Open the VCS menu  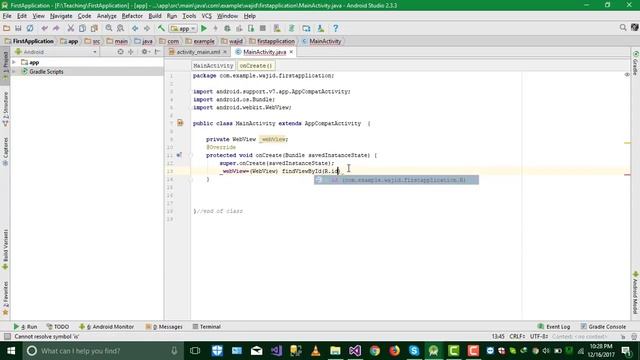pyautogui.click(x=207, y=16)
